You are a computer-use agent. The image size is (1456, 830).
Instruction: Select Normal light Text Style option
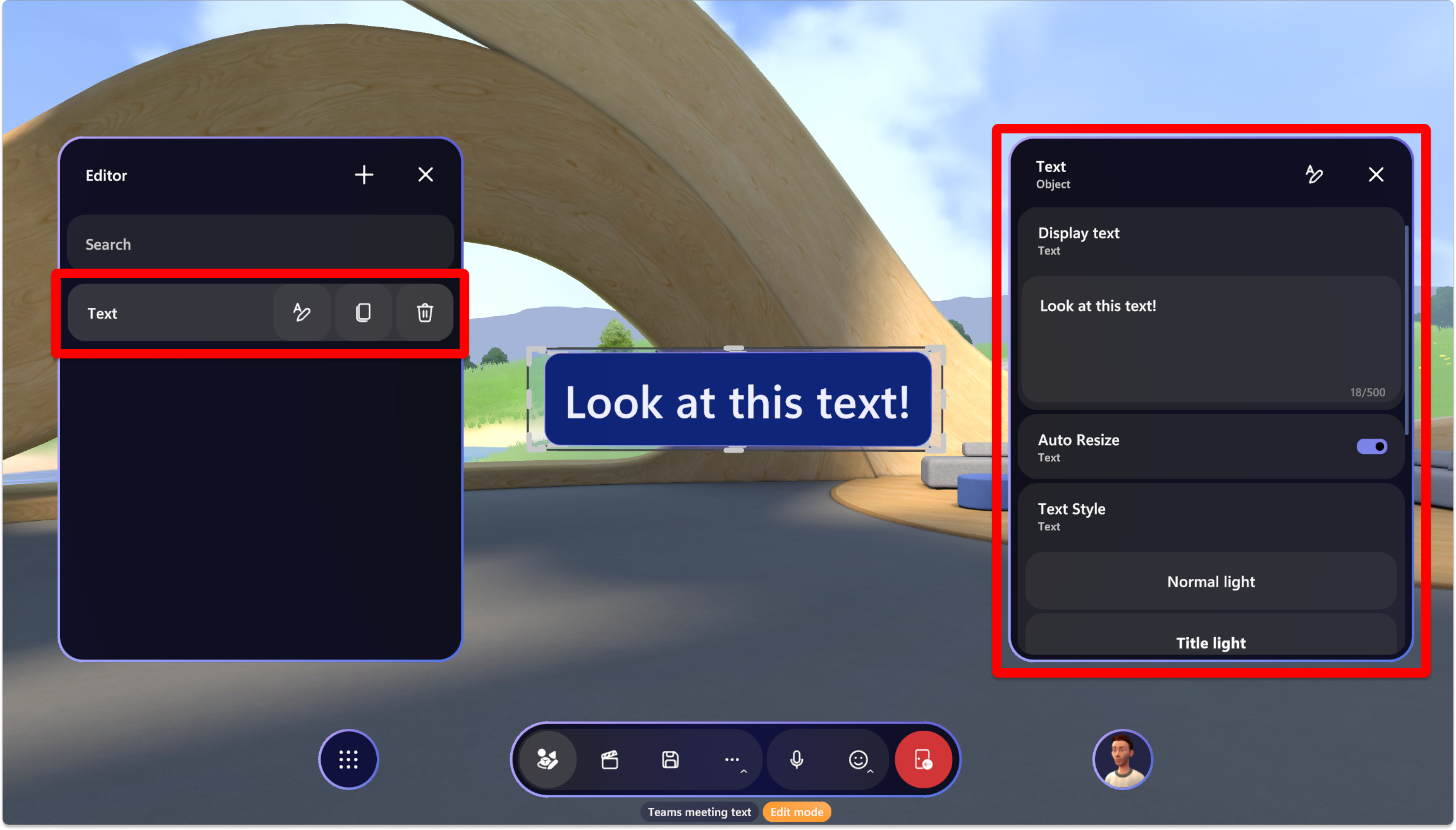pos(1210,581)
